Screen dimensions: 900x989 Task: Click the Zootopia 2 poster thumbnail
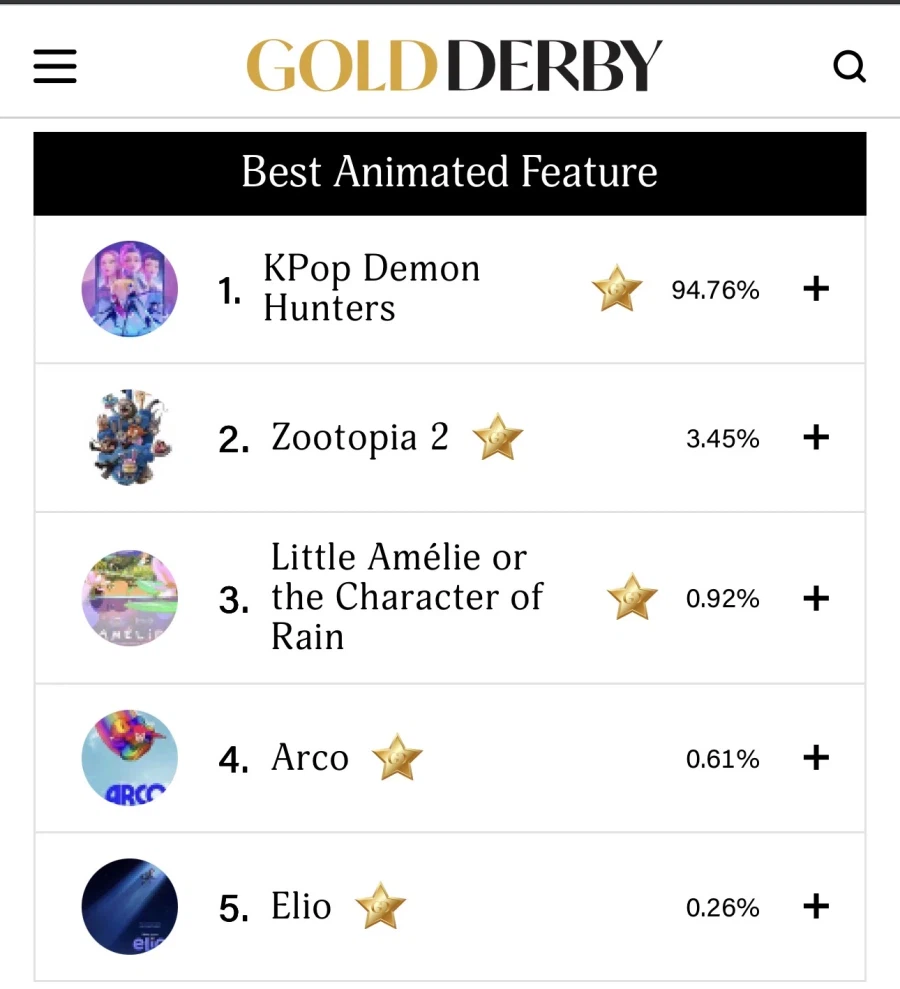point(130,438)
